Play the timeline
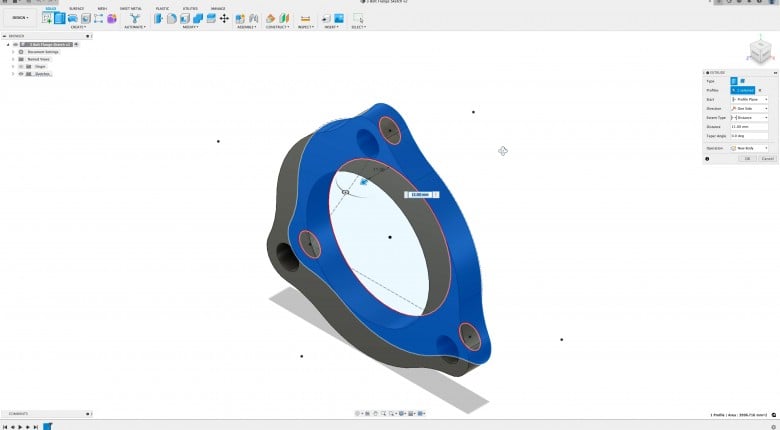The height and width of the screenshot is (430, 780). pos(20,427)
